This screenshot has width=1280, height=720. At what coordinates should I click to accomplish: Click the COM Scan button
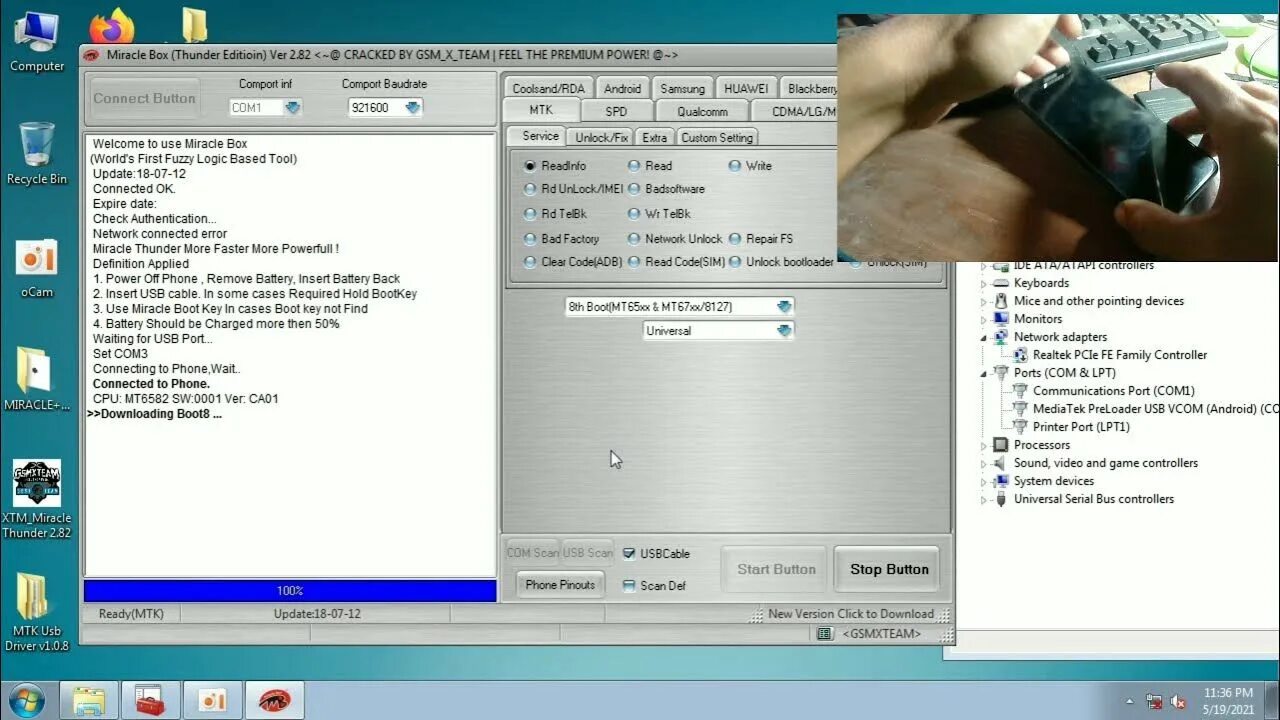coord(533,553)
